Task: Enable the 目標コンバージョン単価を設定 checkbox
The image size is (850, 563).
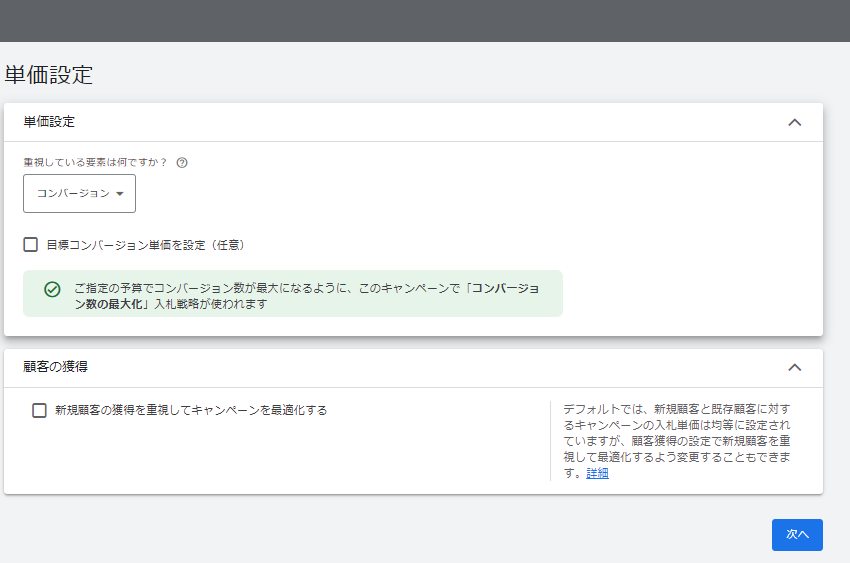Action: (x=30, y=245)
